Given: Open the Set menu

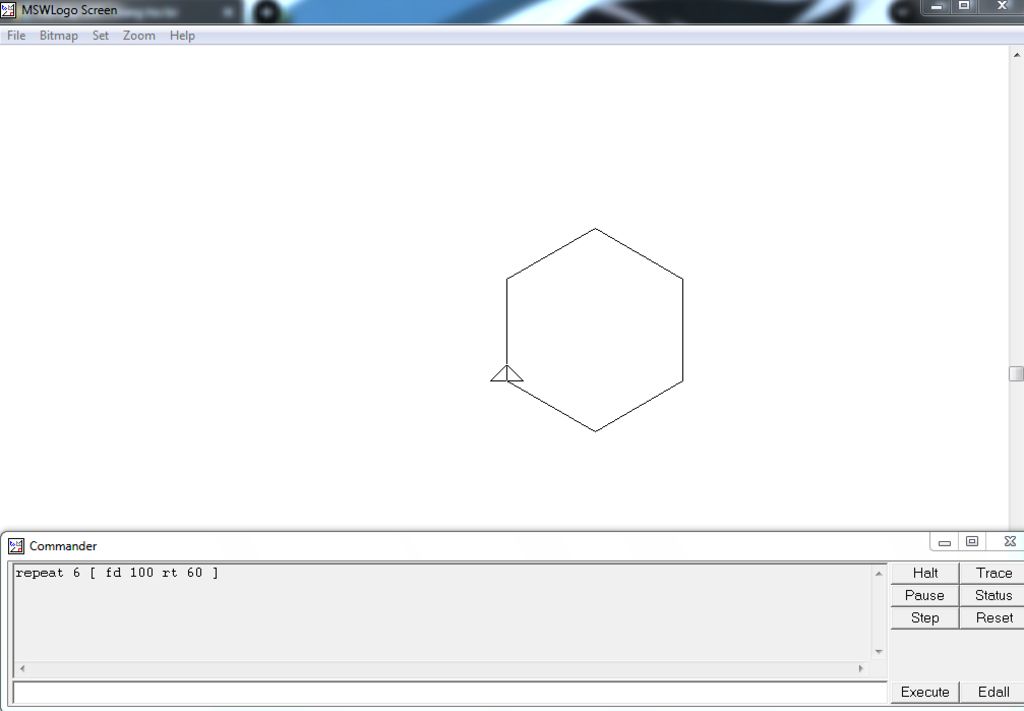Looking at the screenshot, I should (x=101, y=36).
